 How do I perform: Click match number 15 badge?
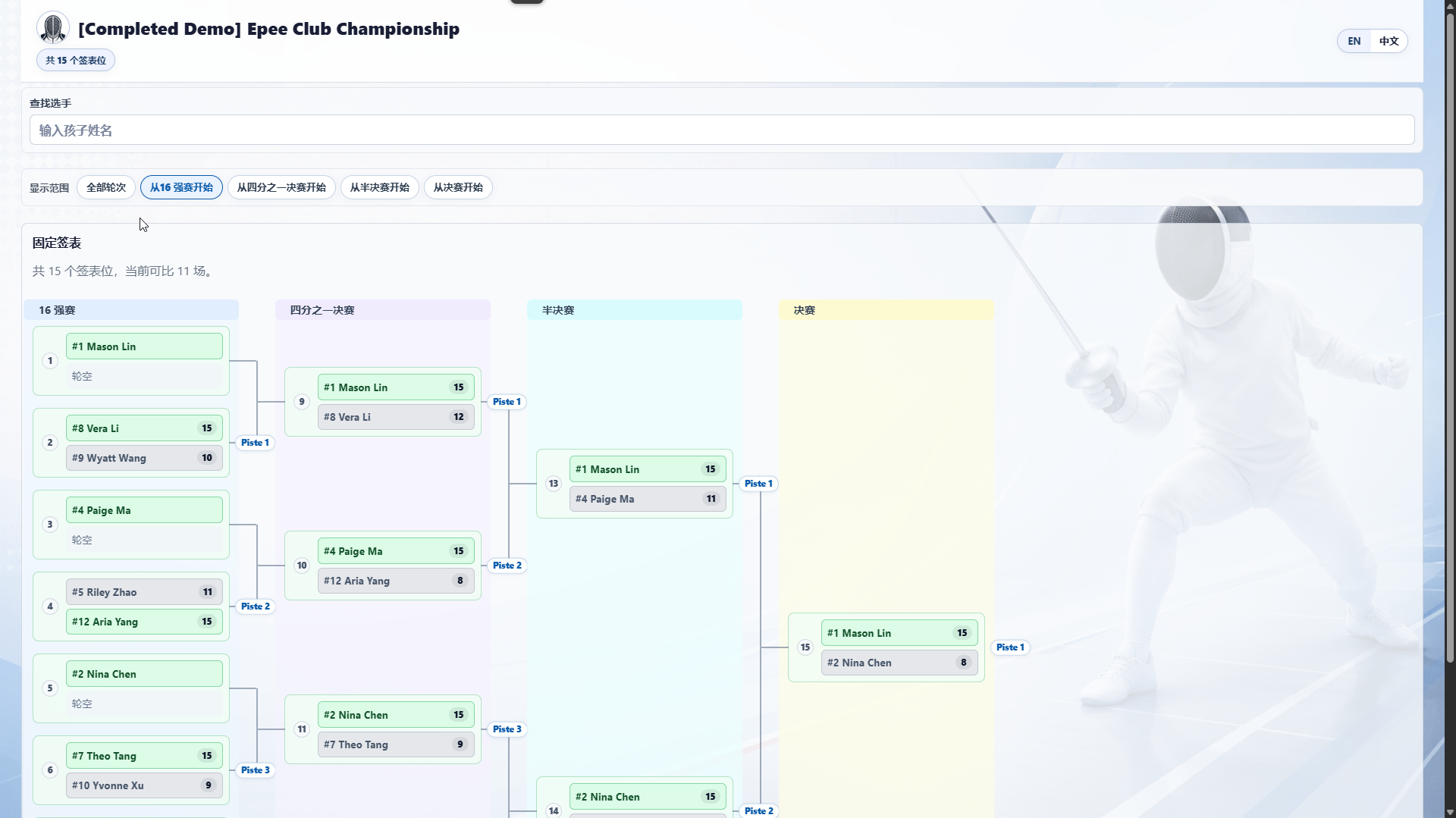(x=805, y=647)
